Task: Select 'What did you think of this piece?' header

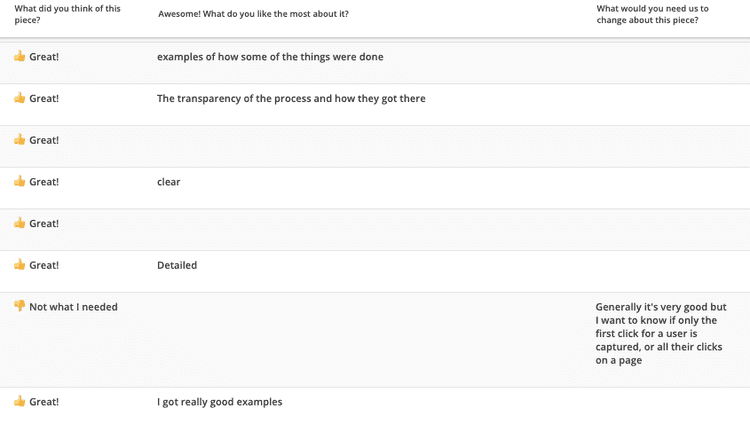Action: click(67, 14)
